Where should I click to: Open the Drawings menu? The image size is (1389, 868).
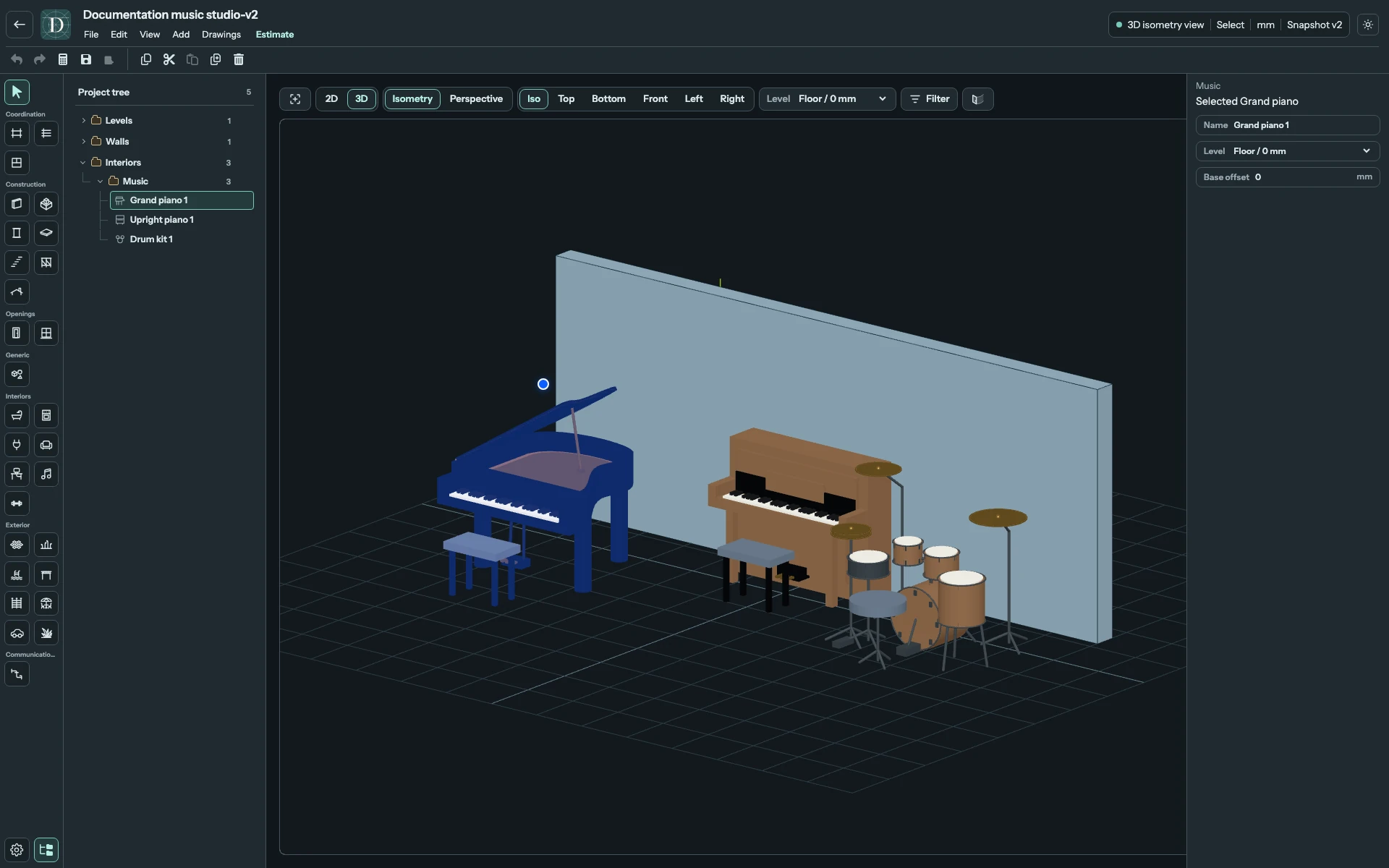[x=221, y=35]
